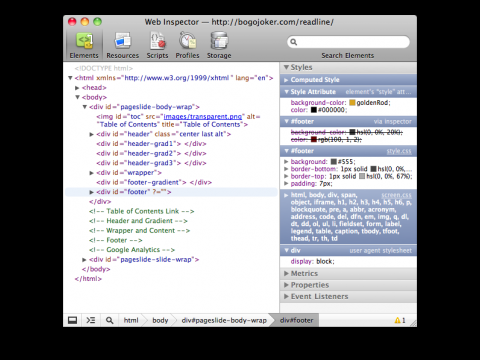Expand the background property triangle
480x360 pixels.
click(x=286, y=162)
